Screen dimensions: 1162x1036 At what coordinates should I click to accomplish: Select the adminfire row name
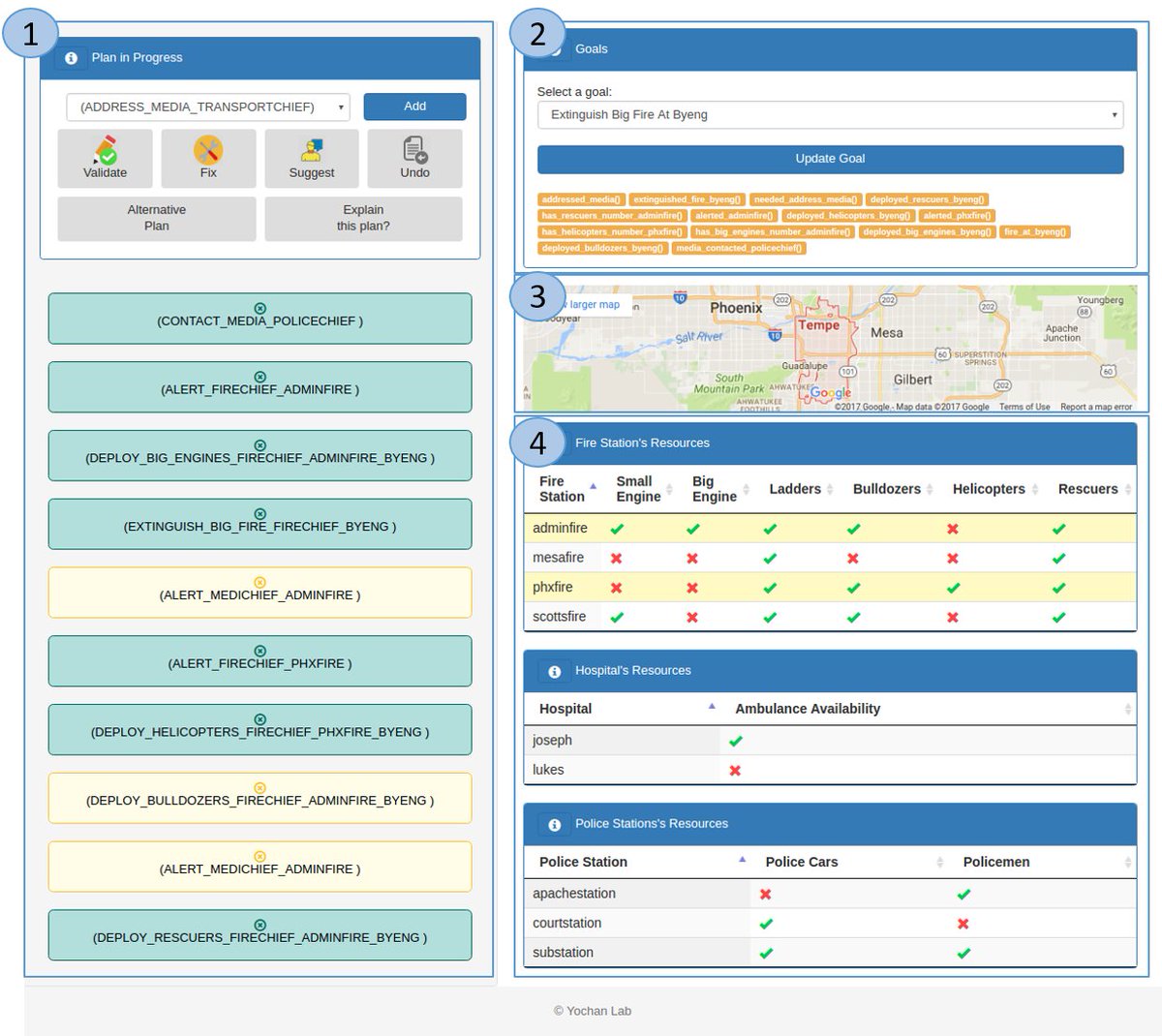click(560, 529)
